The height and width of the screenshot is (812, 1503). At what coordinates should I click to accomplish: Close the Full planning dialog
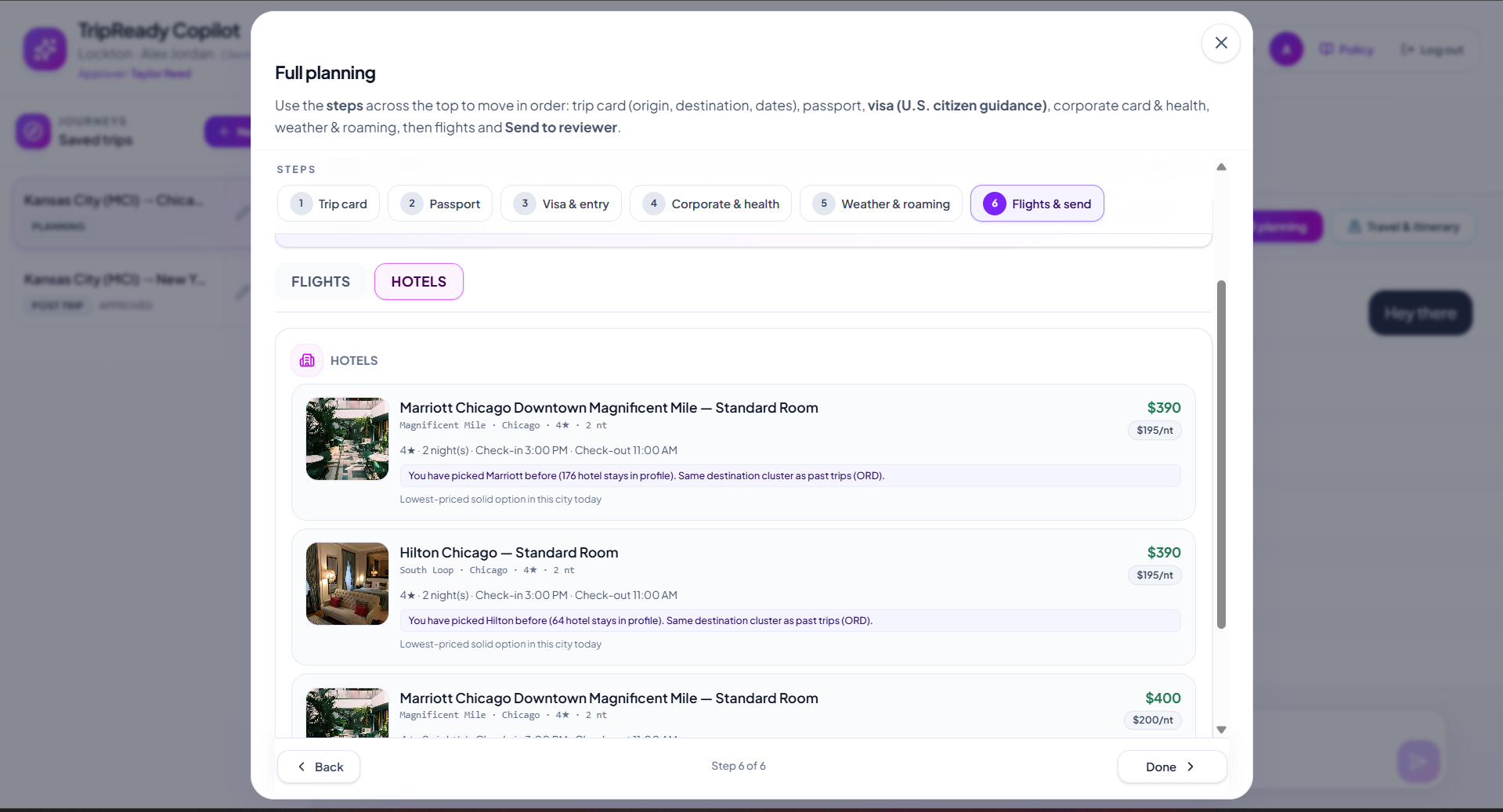click(1220, 43)
